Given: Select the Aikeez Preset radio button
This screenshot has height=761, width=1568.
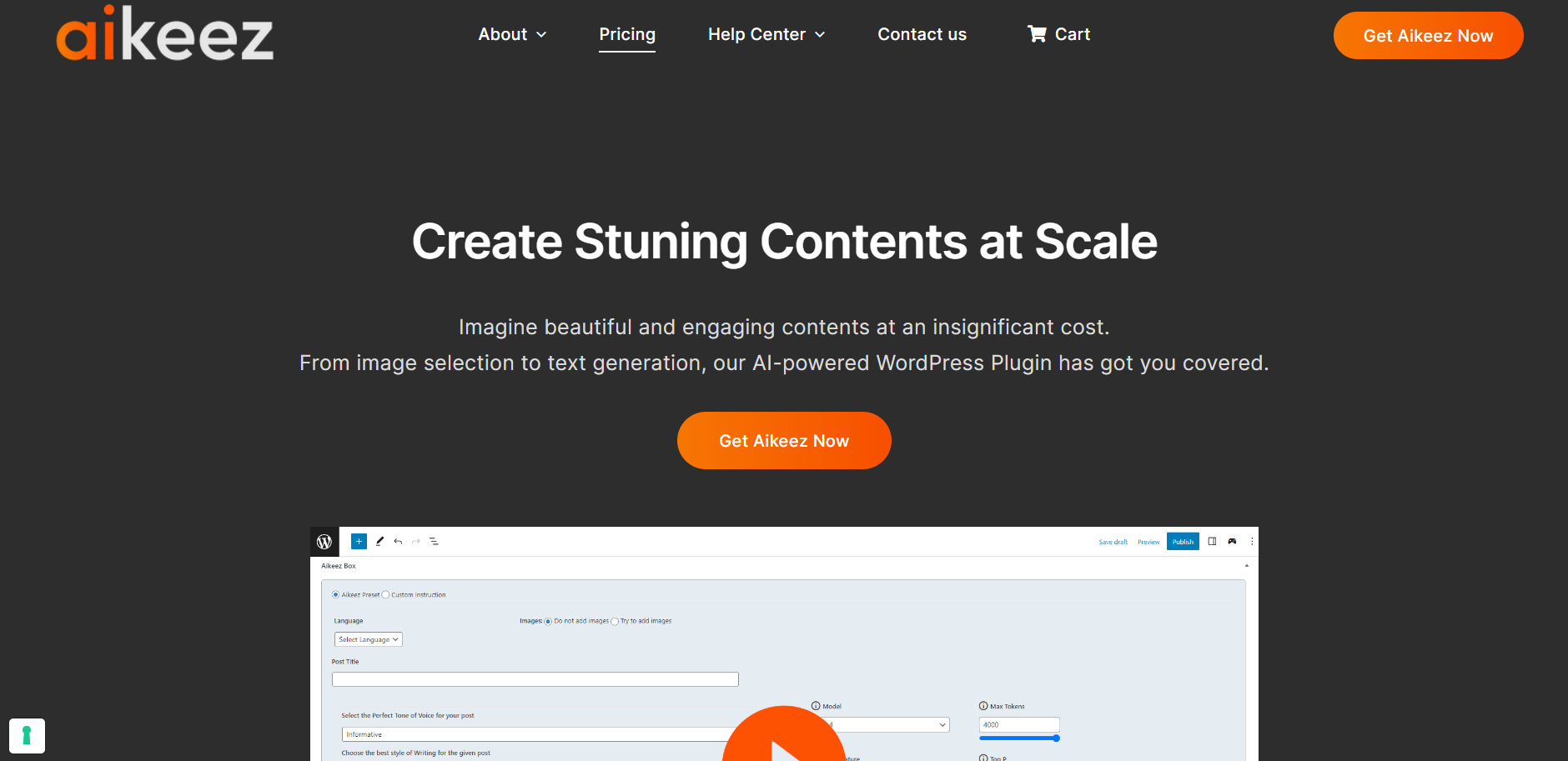Looking at the screenshot, I should point(335,595).
